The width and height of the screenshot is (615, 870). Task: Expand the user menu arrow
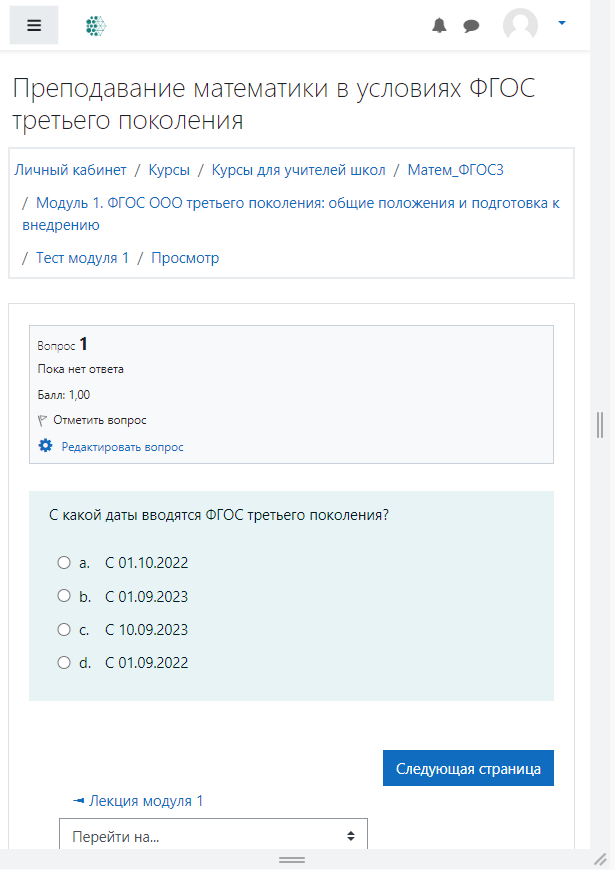tap(562, 23)
